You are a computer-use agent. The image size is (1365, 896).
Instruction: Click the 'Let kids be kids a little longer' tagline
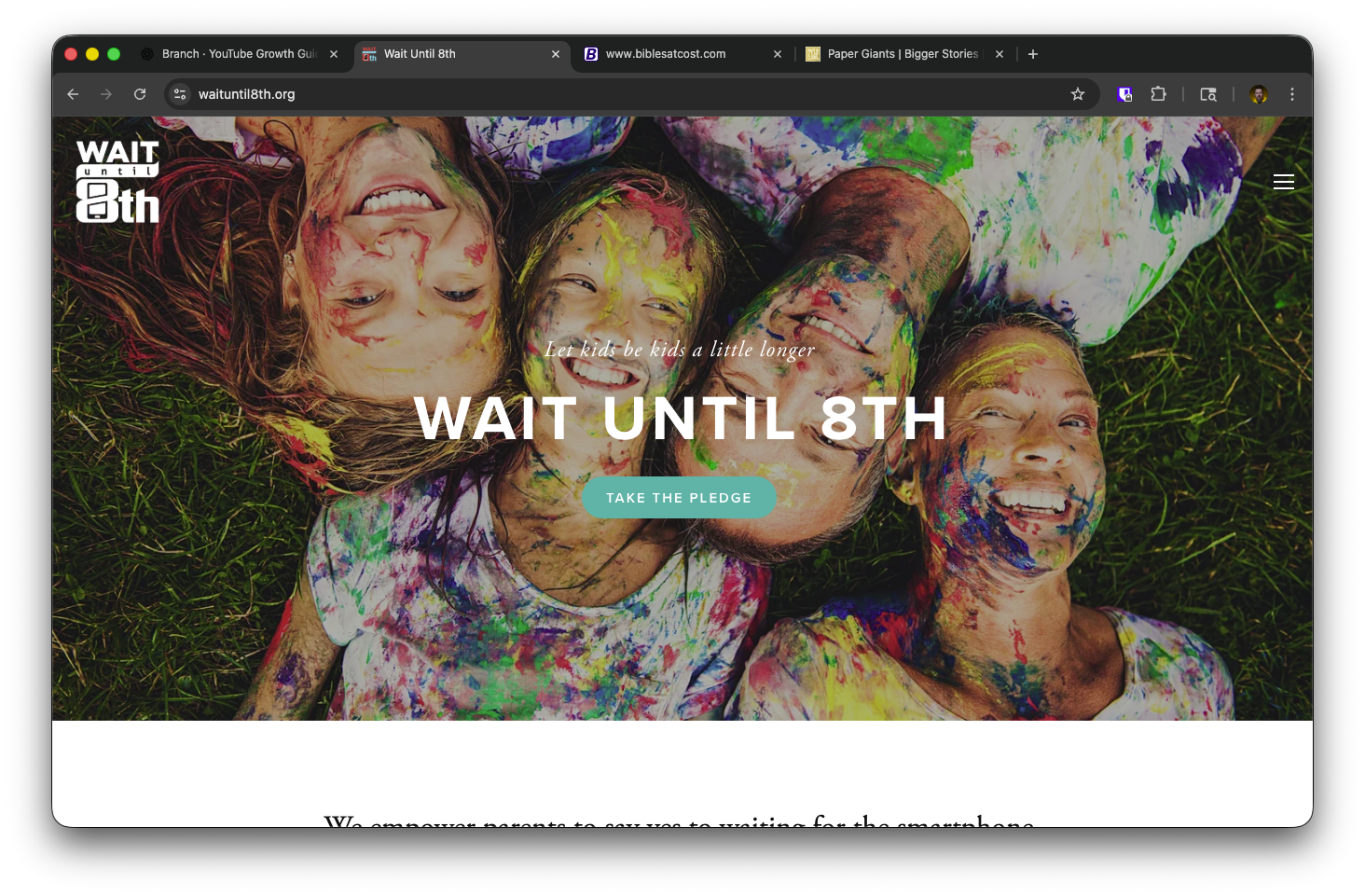pyautogui.click(x=680, y=350)
